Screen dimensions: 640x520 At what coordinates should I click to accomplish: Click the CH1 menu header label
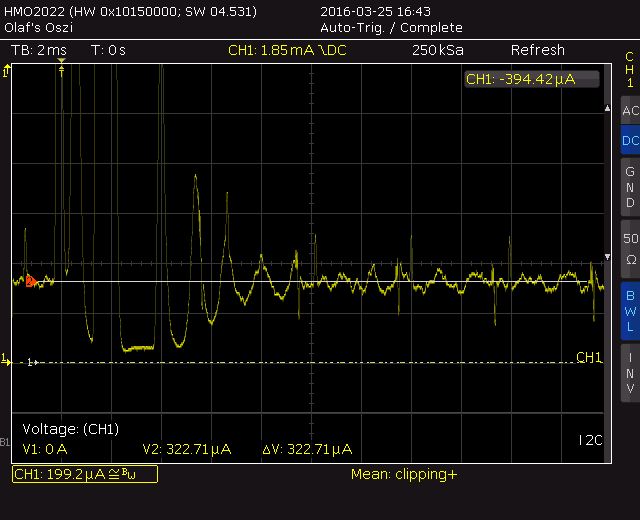630,69
